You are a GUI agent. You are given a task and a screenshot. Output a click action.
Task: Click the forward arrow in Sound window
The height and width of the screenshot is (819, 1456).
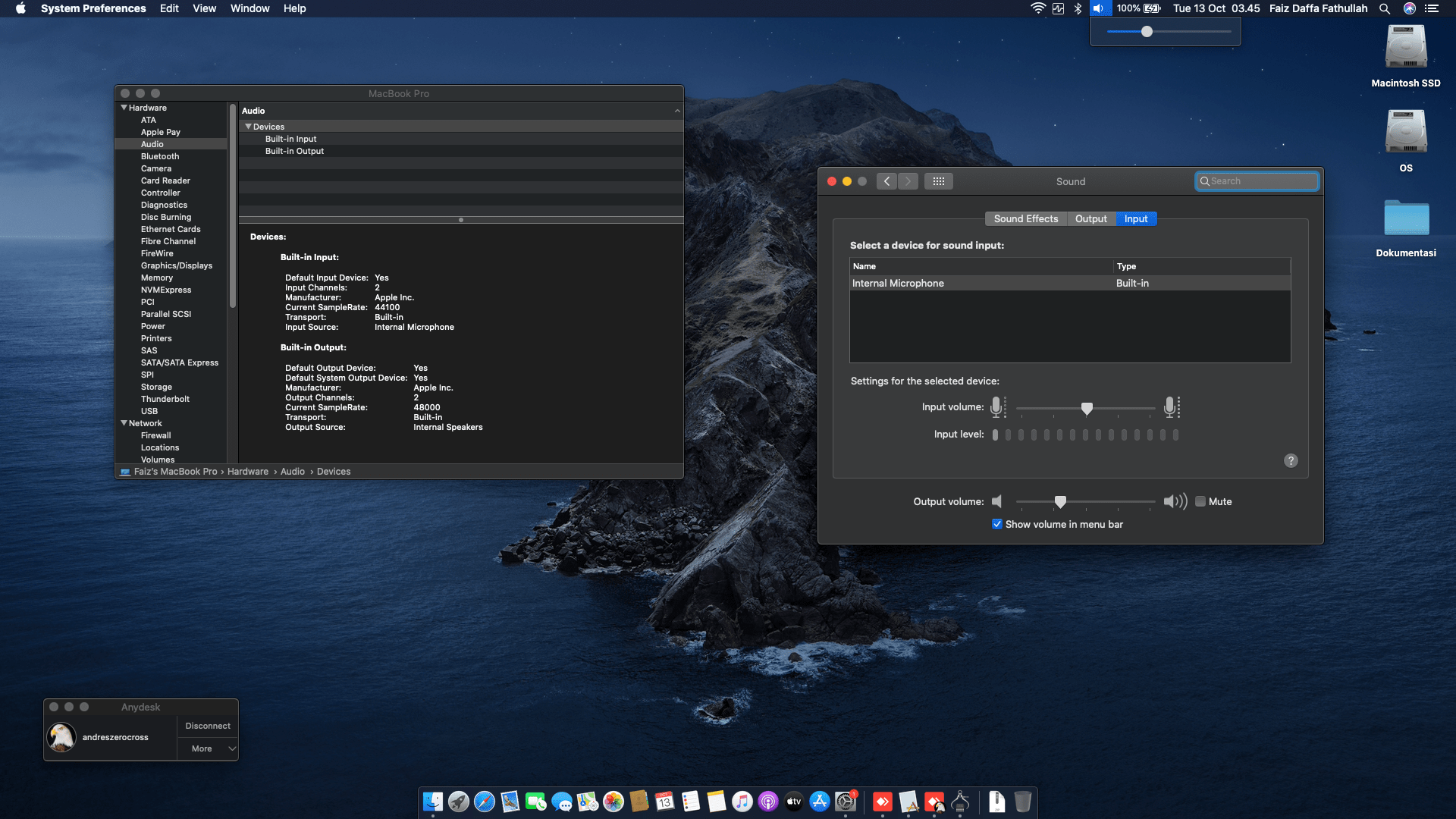tap(908, 181)
